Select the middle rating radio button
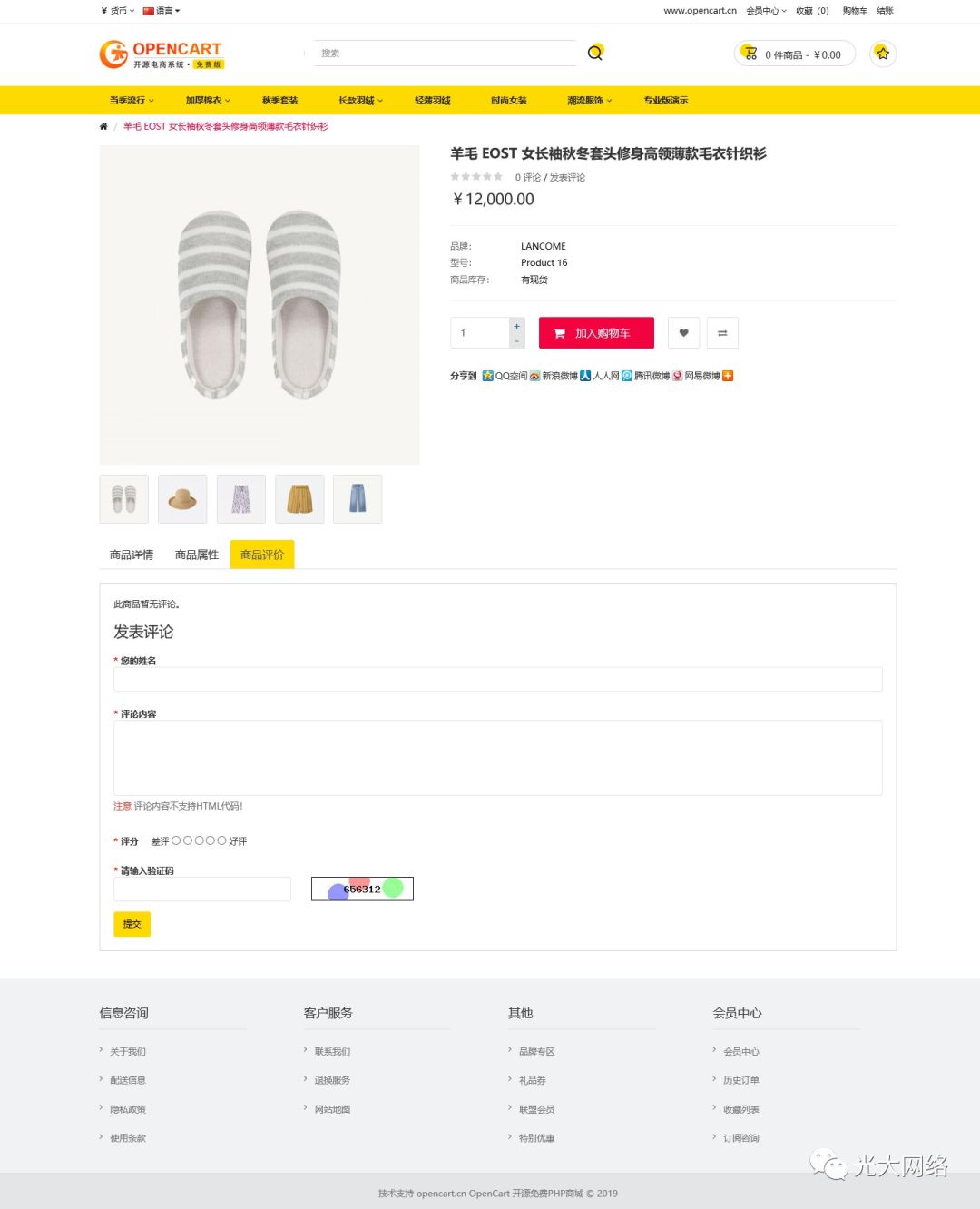Viewport: 980px width, 1209px height. click(199, 840)
